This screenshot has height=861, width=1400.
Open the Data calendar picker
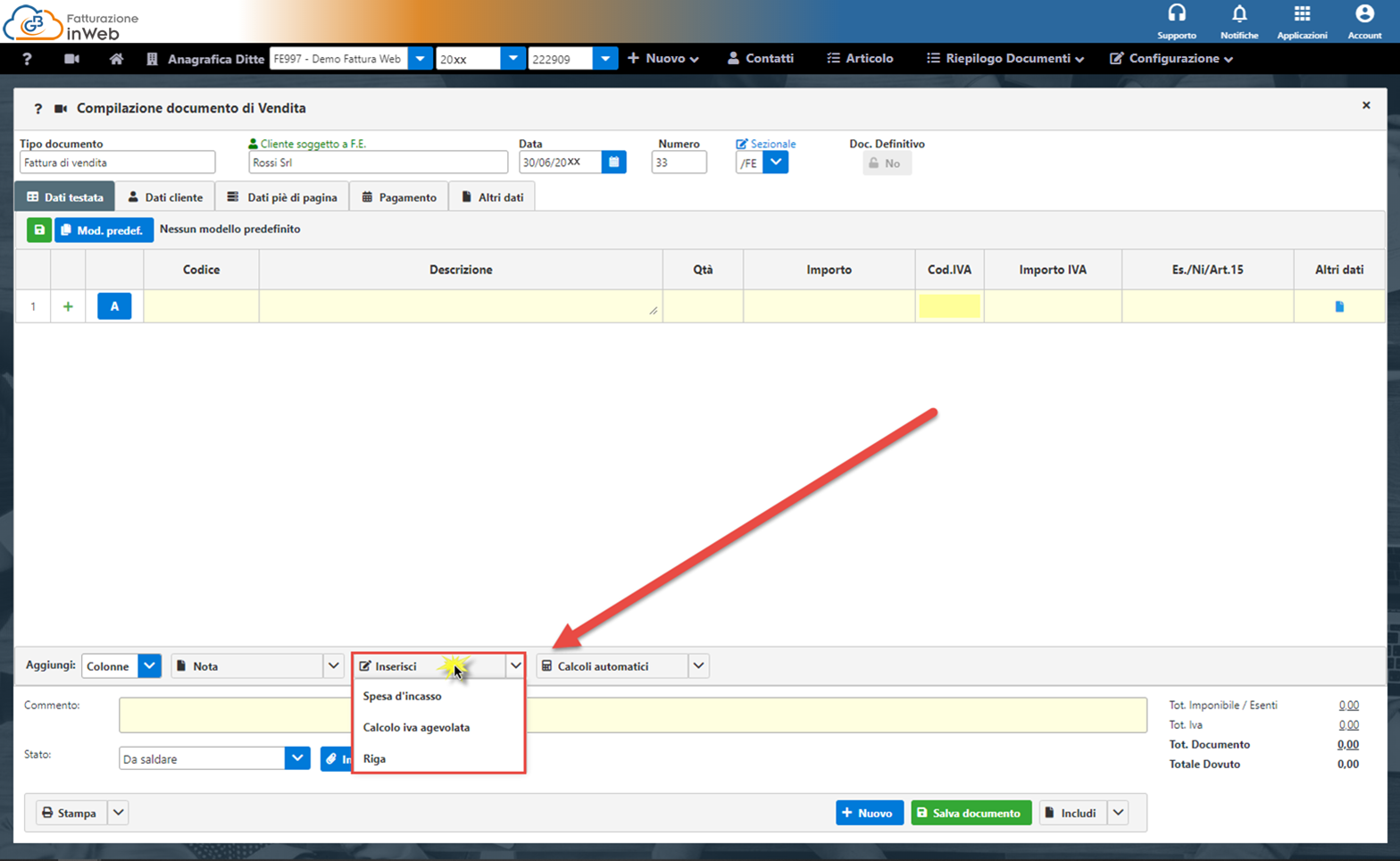click(613, 163)
